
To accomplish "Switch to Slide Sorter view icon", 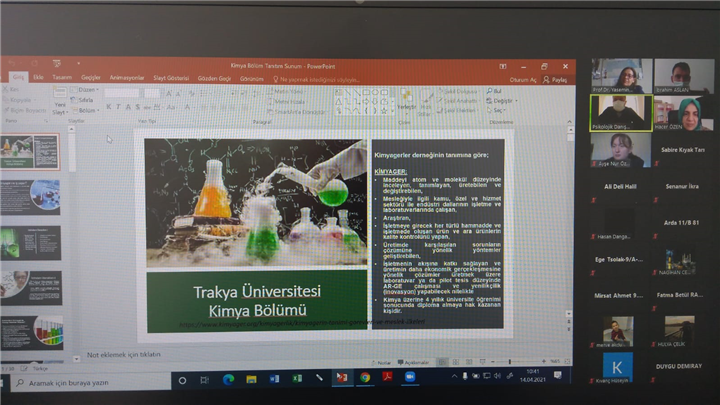I will [456, 362].
